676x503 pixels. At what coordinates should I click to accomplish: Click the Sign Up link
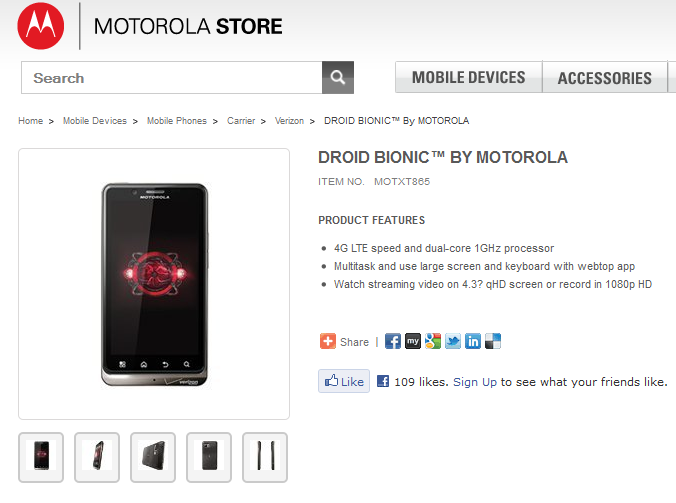click(x=475, y=382)
